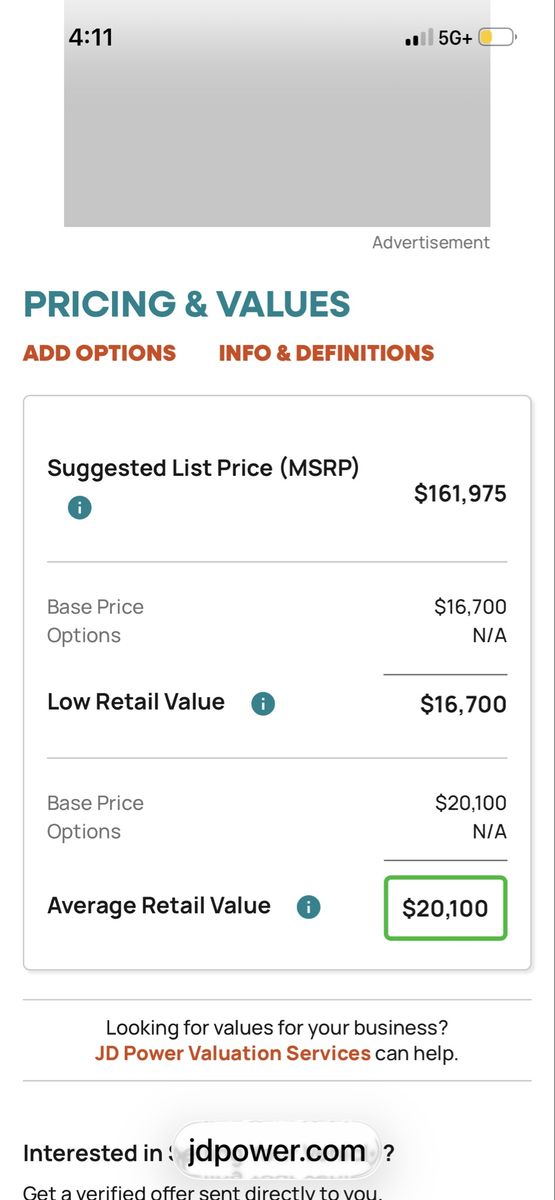Image resolution: width=555 pixels, height=1200 pixels.
Task: Tap the cellular signal bars icon
Action: 418,38
